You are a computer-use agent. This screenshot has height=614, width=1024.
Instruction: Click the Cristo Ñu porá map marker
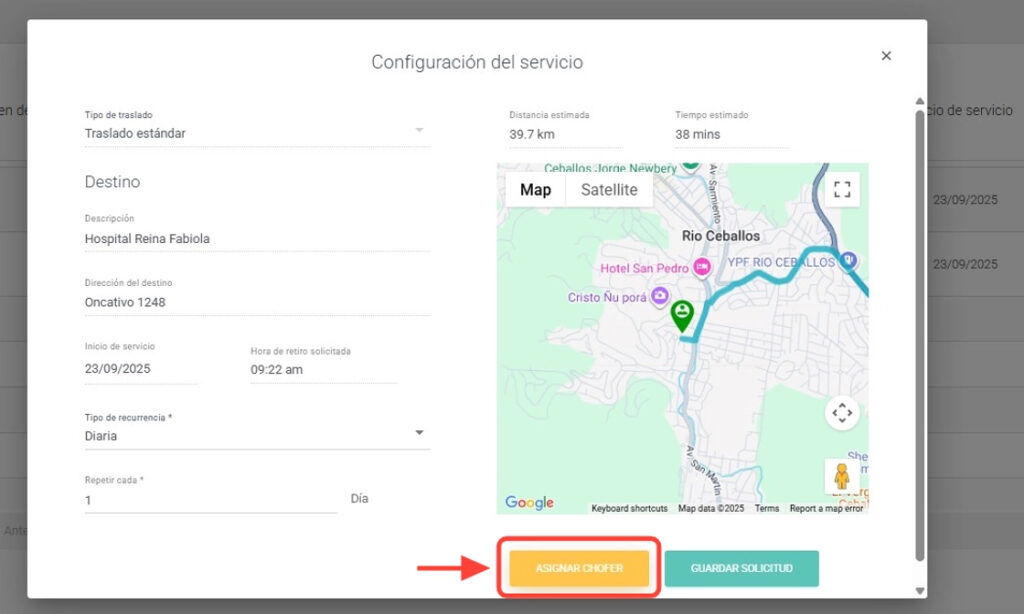click(659, 296)
